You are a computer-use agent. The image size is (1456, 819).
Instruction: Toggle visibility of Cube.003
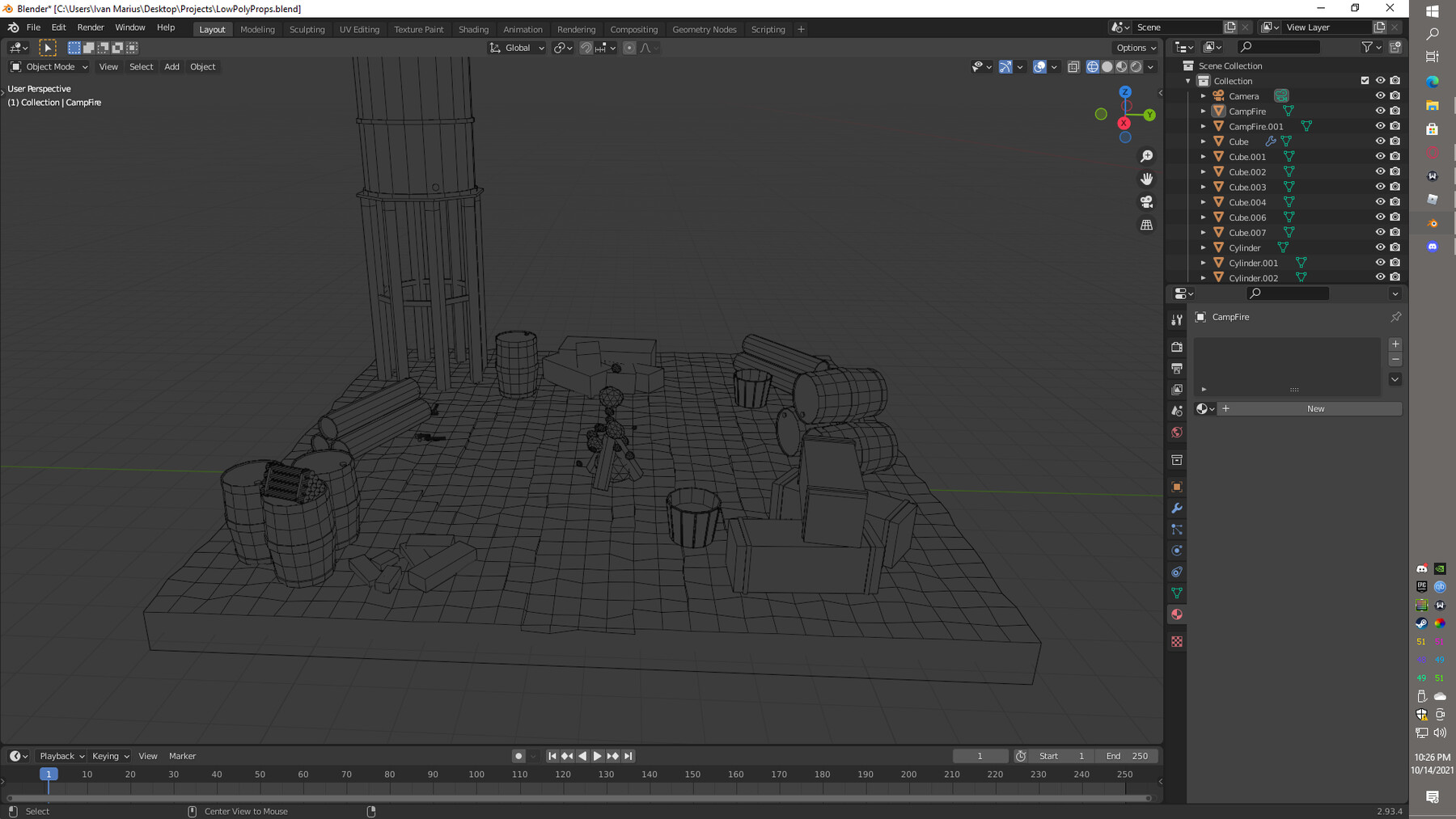point(1380,187)
